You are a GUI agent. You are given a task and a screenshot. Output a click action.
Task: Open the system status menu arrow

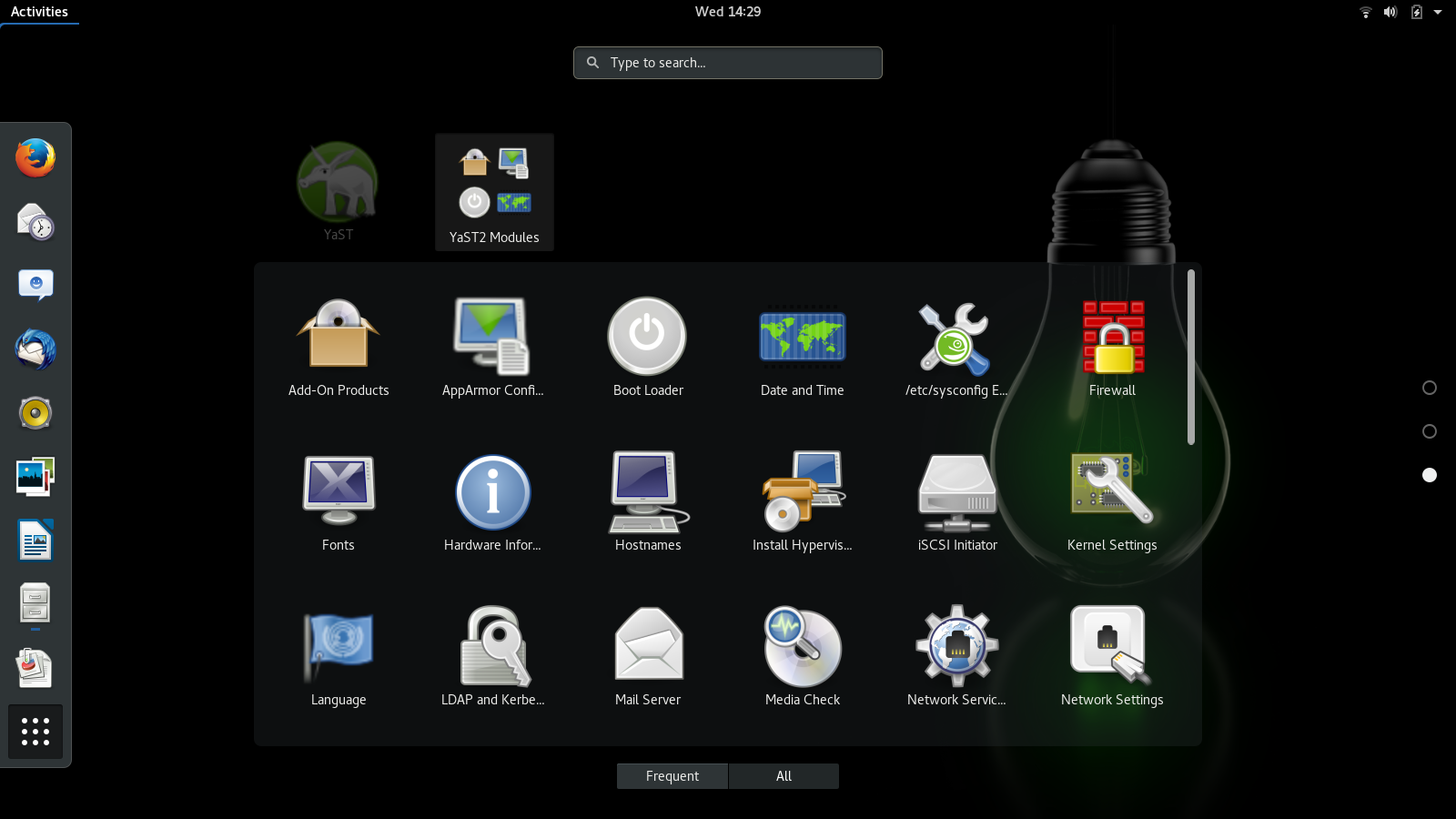(1438, 12)
